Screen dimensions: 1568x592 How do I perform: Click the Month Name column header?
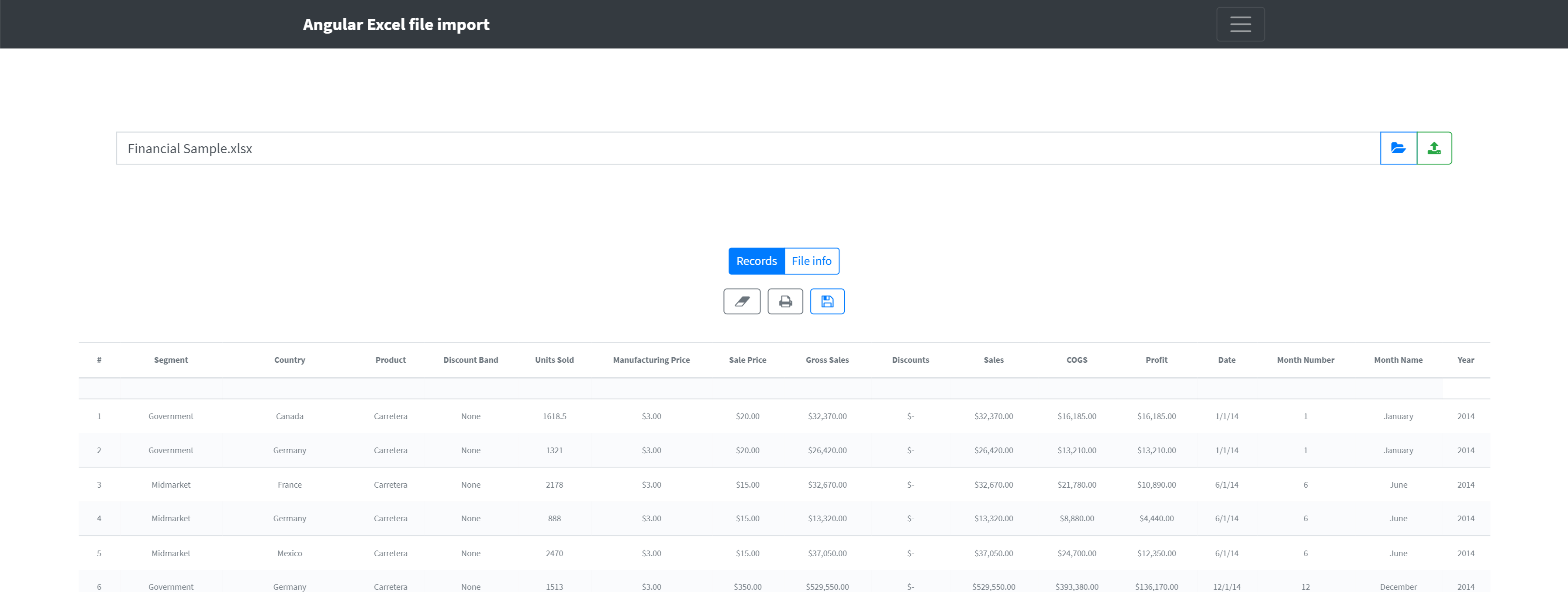click(1398, 360)
